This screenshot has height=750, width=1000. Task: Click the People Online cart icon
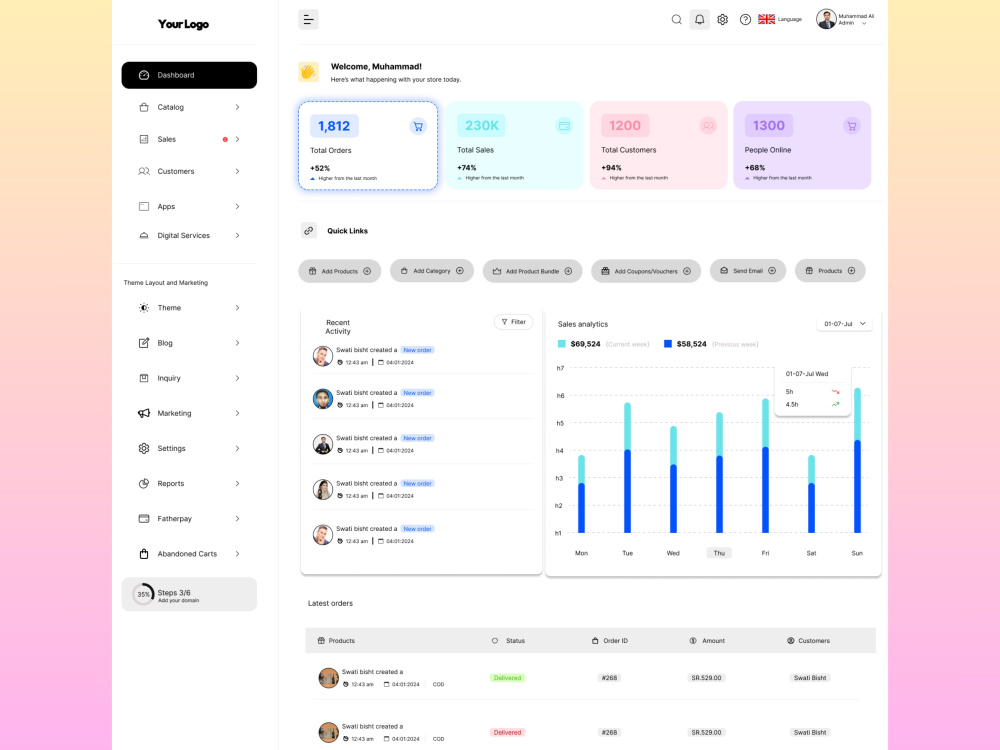[x=851, y=126]
